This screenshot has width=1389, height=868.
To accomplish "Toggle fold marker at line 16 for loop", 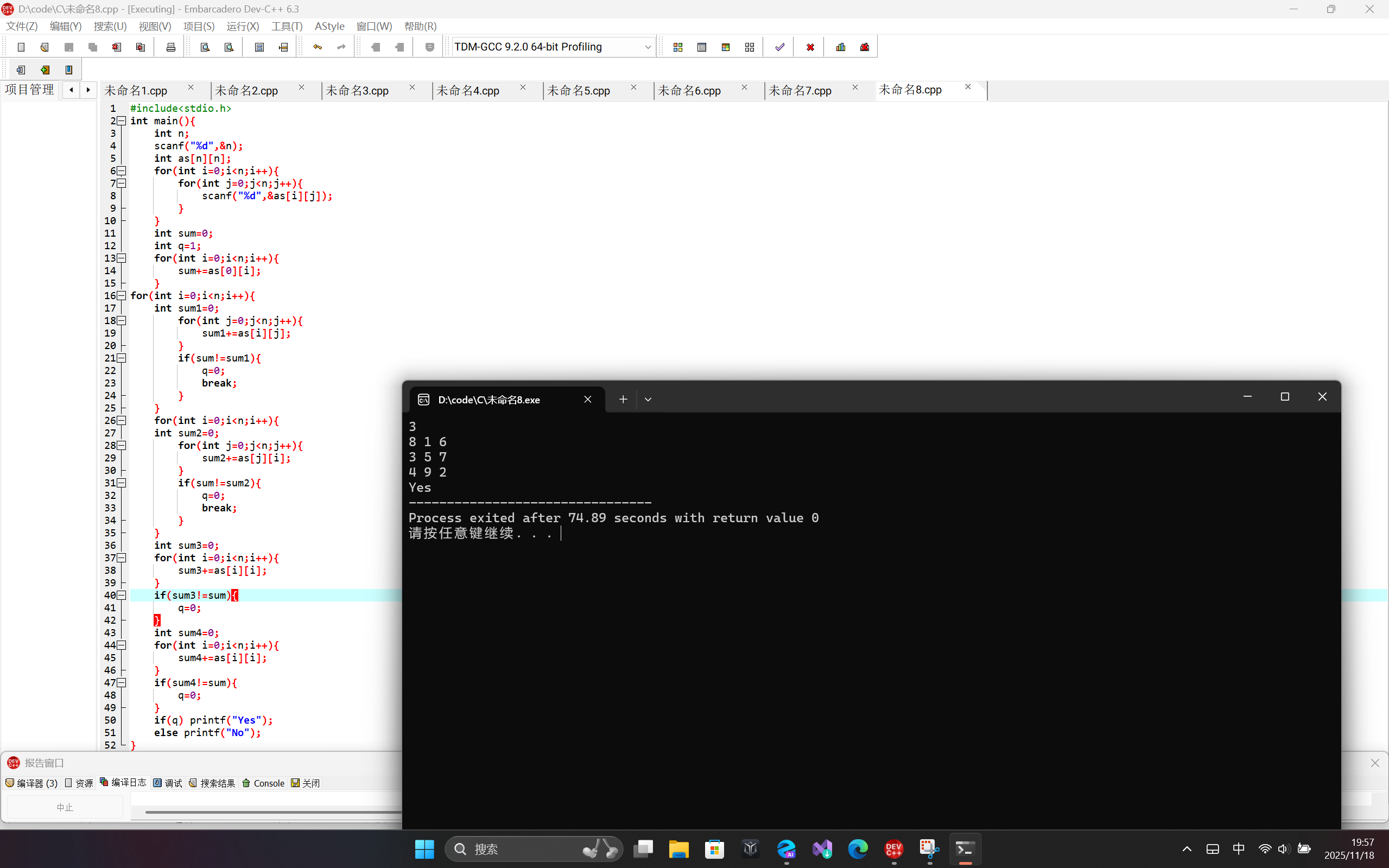I will pos(122,296).
